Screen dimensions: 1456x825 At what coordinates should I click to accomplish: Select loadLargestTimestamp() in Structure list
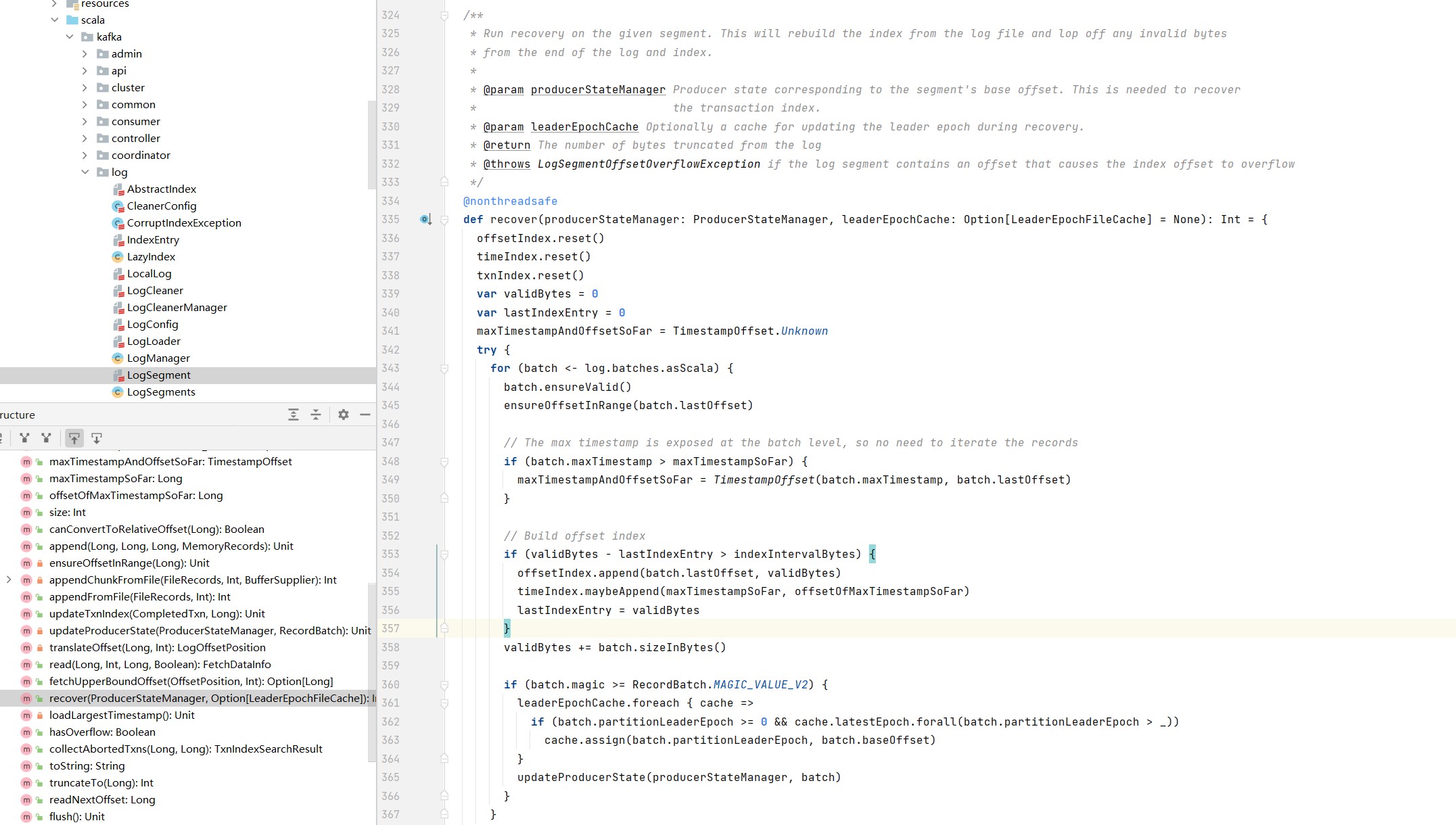pyautogui.click(x=122, y=715)
